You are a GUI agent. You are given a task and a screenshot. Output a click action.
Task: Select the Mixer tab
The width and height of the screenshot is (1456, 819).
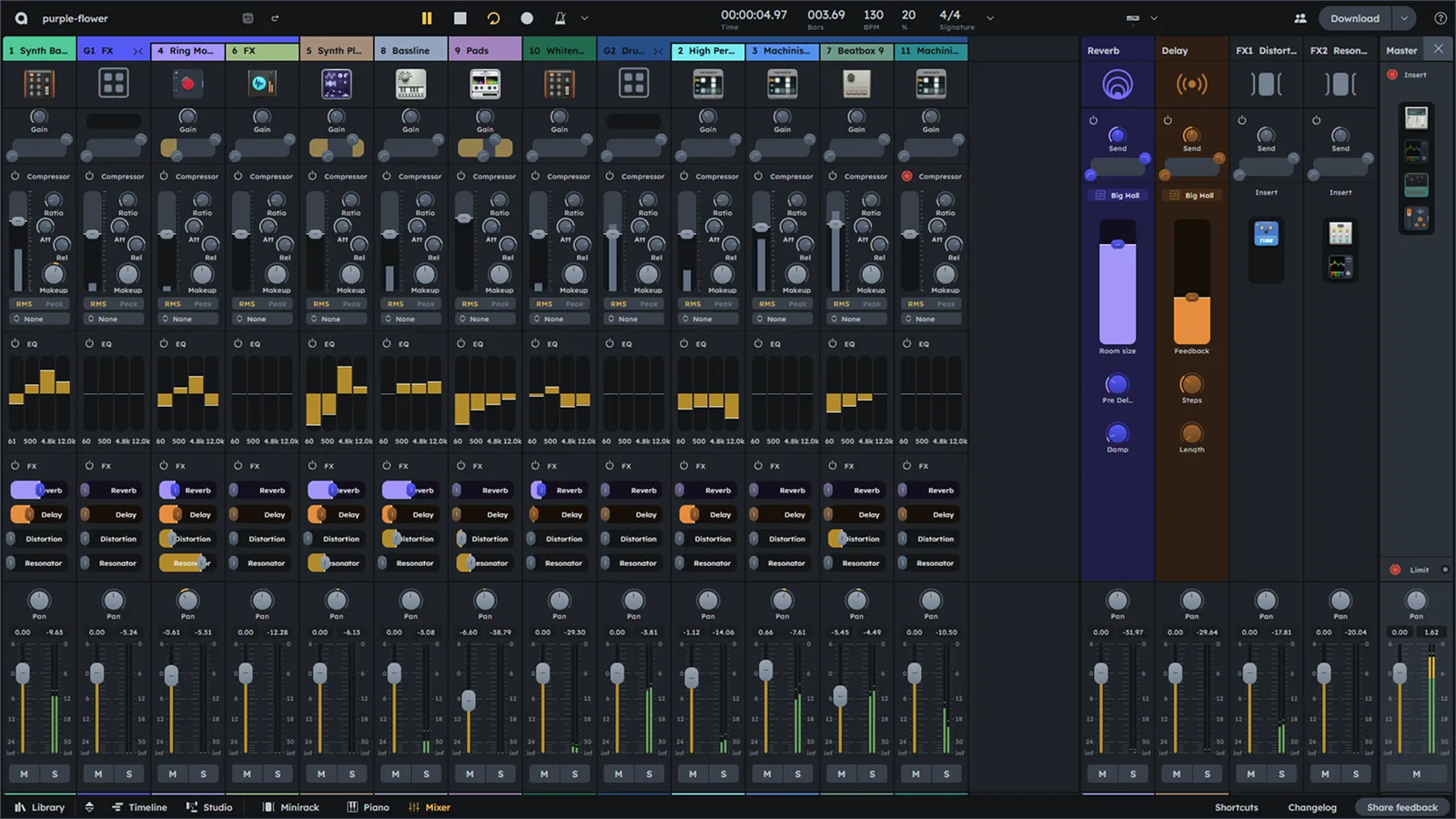[430, 807]
